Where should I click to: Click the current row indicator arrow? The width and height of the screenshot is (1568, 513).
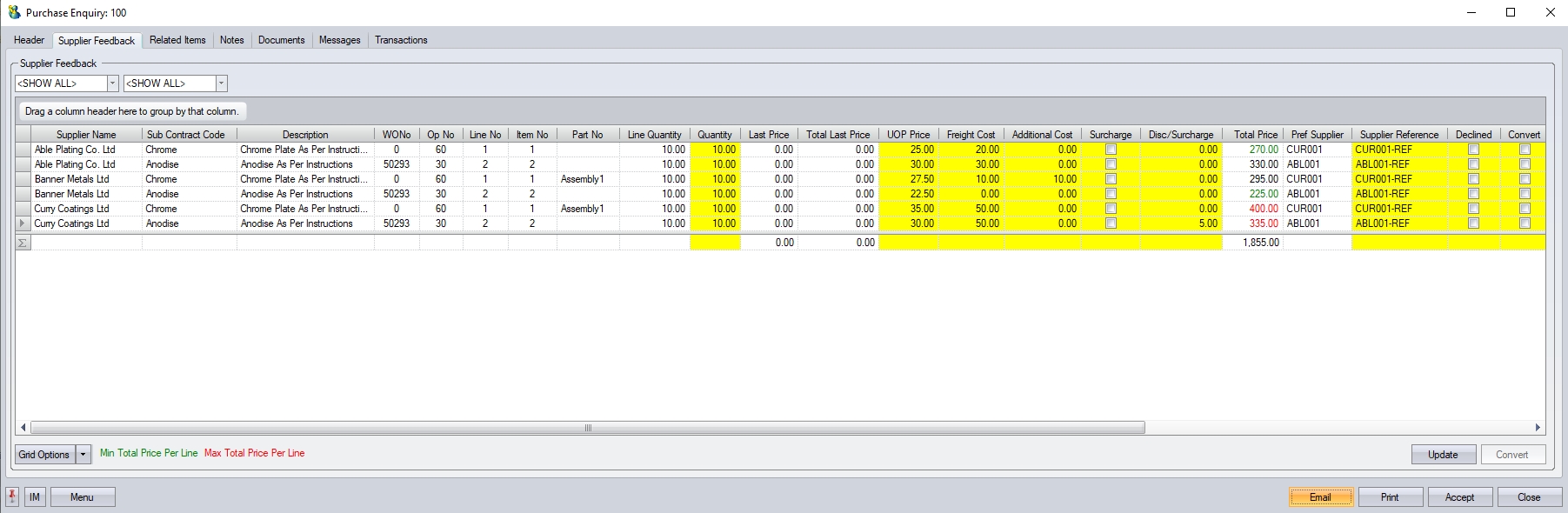pos(23,223)
